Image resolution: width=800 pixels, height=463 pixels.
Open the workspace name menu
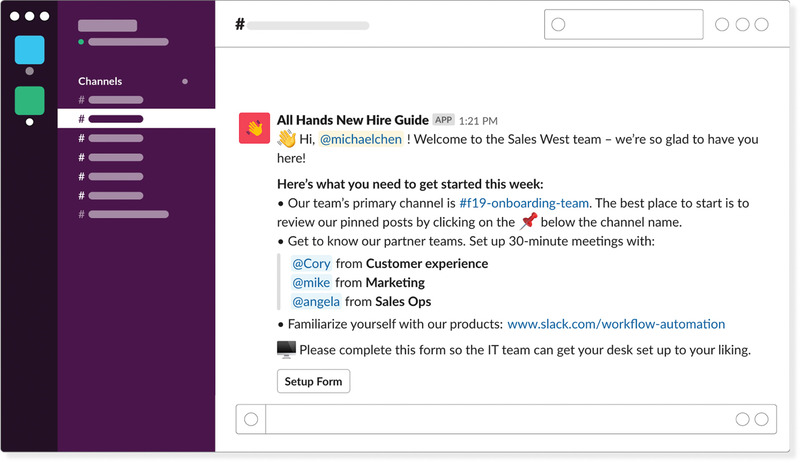tap(107, 26)
